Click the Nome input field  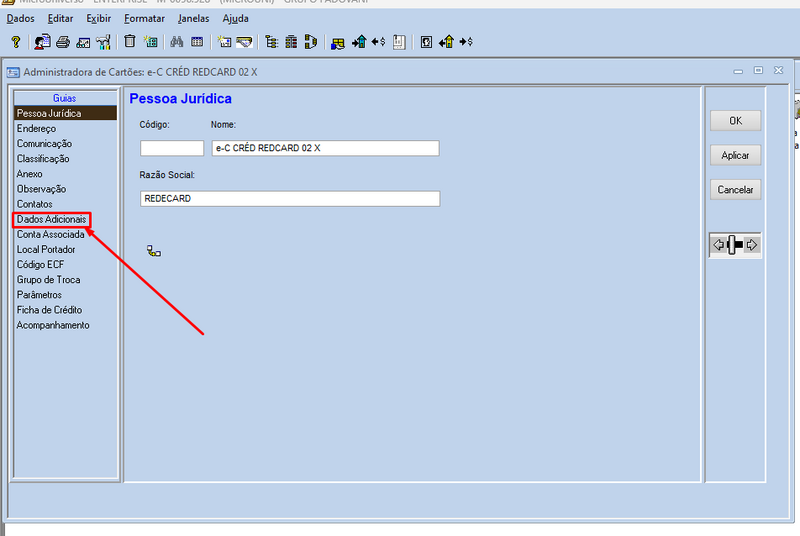(x=326, y=148)
